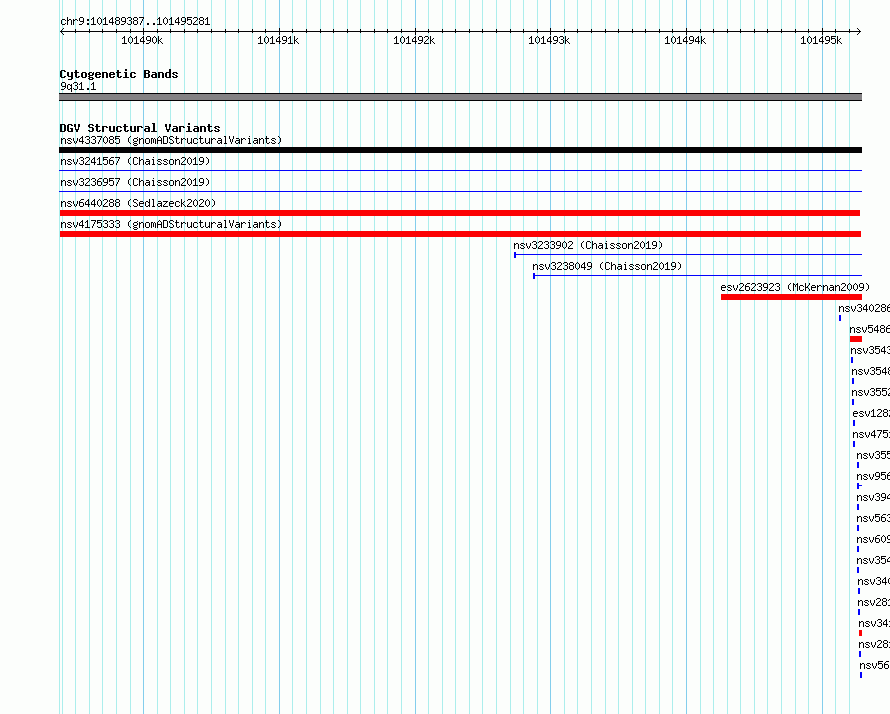The image size is (890, 714).
Task: Click the truncated nsv3548 variant label
Action: (x=870, y=371)
